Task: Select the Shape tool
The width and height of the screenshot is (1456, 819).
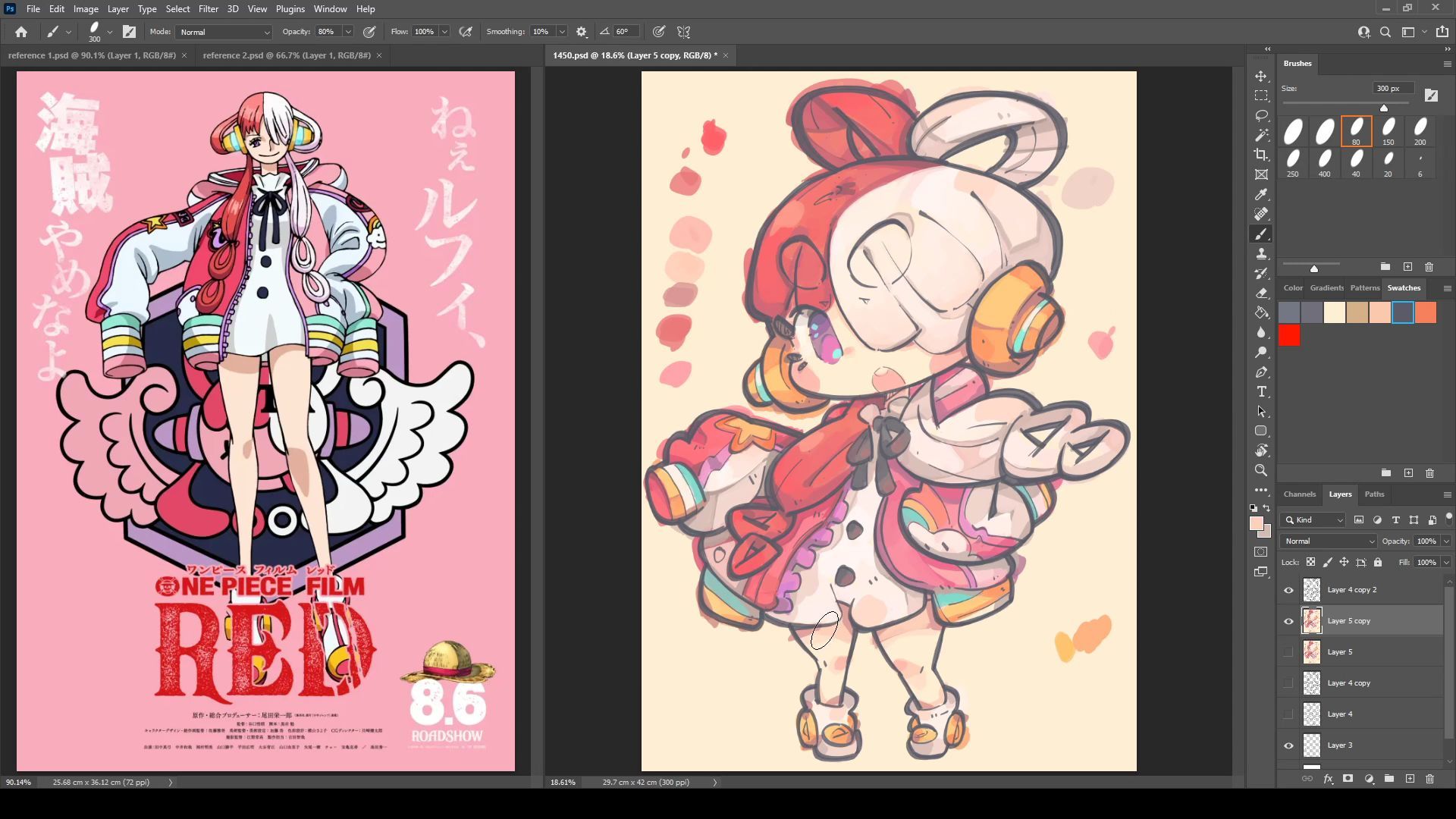Action: (1261, 431)
